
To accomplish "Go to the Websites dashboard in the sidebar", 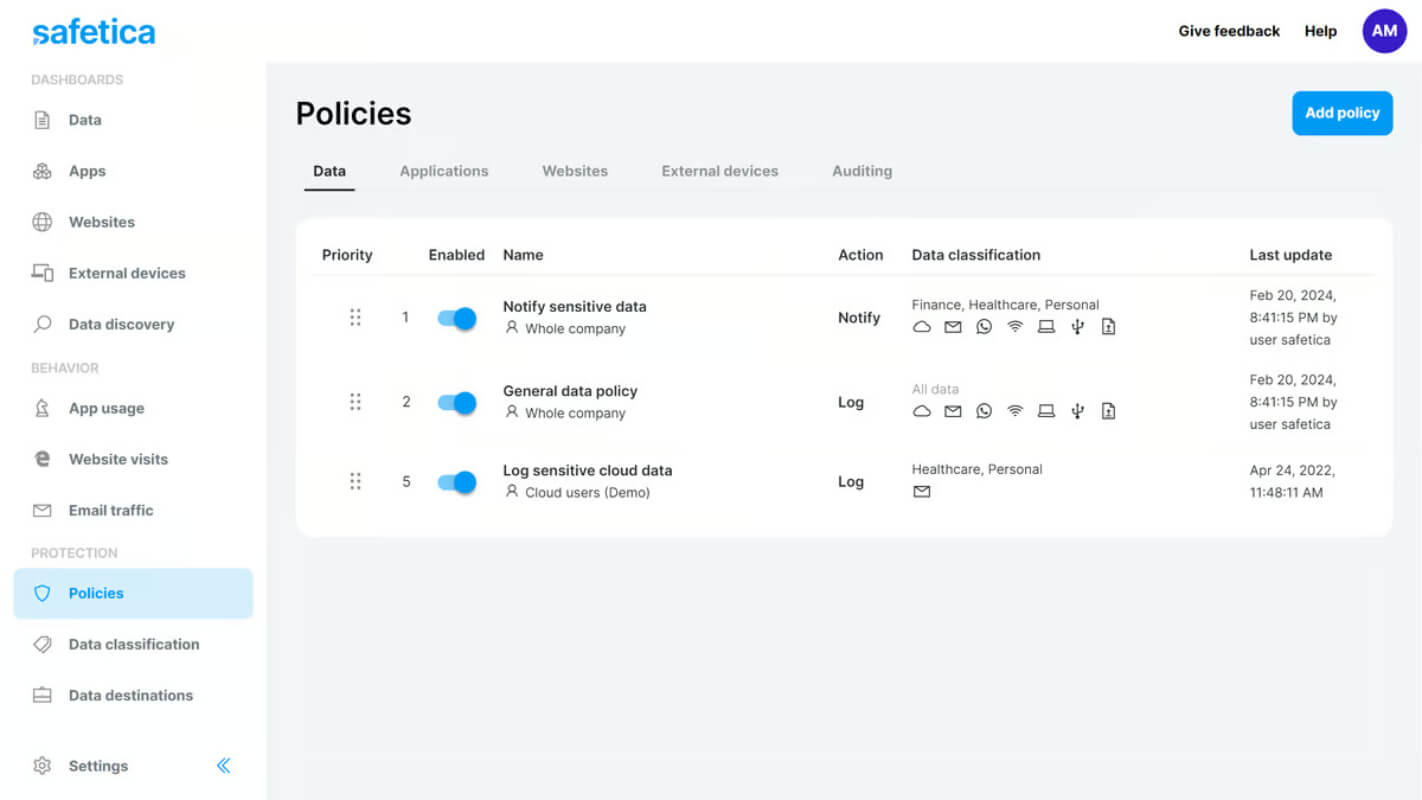I will pyautogui.click(x=101, y=222).
